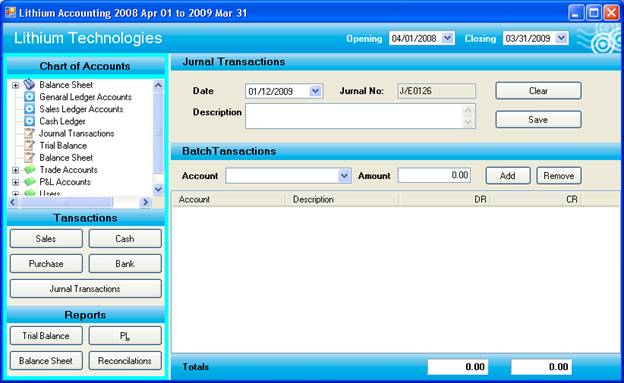
Task: Select Journal Transactions in tree
Action: coord(76,133)
